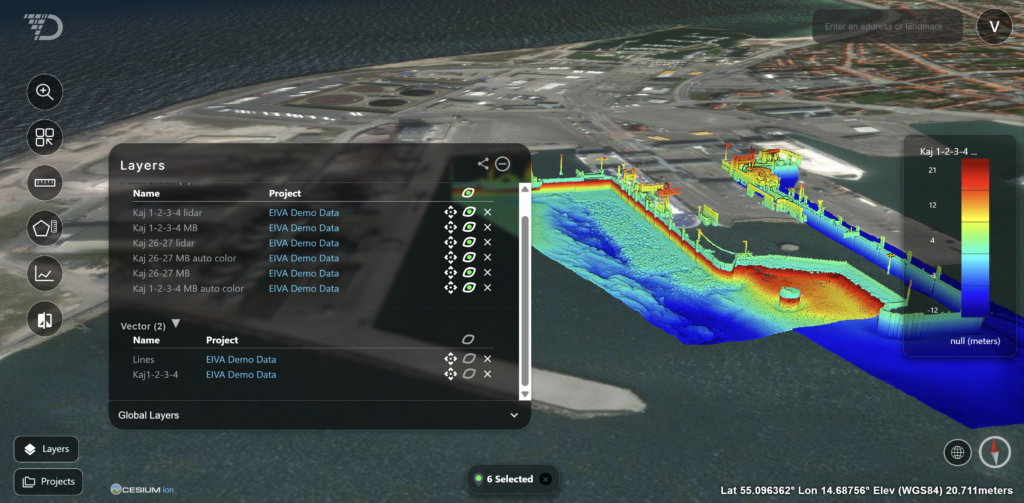Screen dimensions: 1024x503
Task: Click the globe view icon
Action: [958, 453]
